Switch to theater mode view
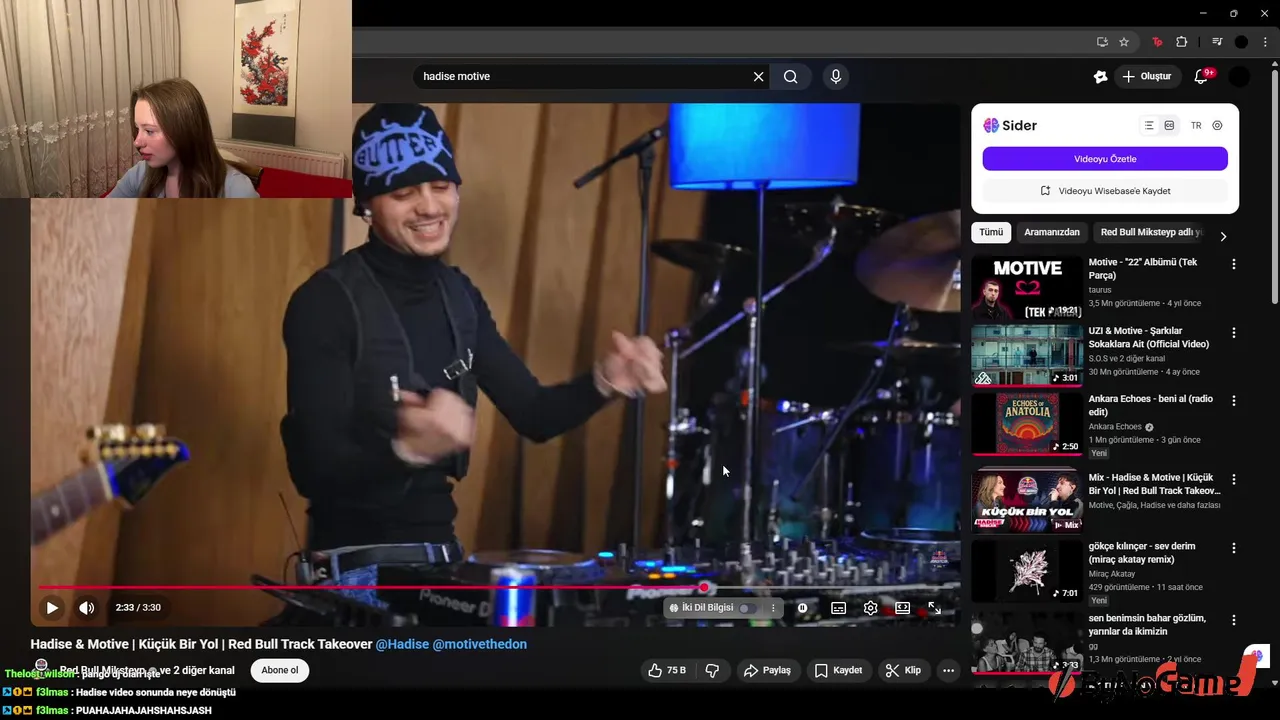The width and height of the screenshot is (1280, 720). (902, 607)
